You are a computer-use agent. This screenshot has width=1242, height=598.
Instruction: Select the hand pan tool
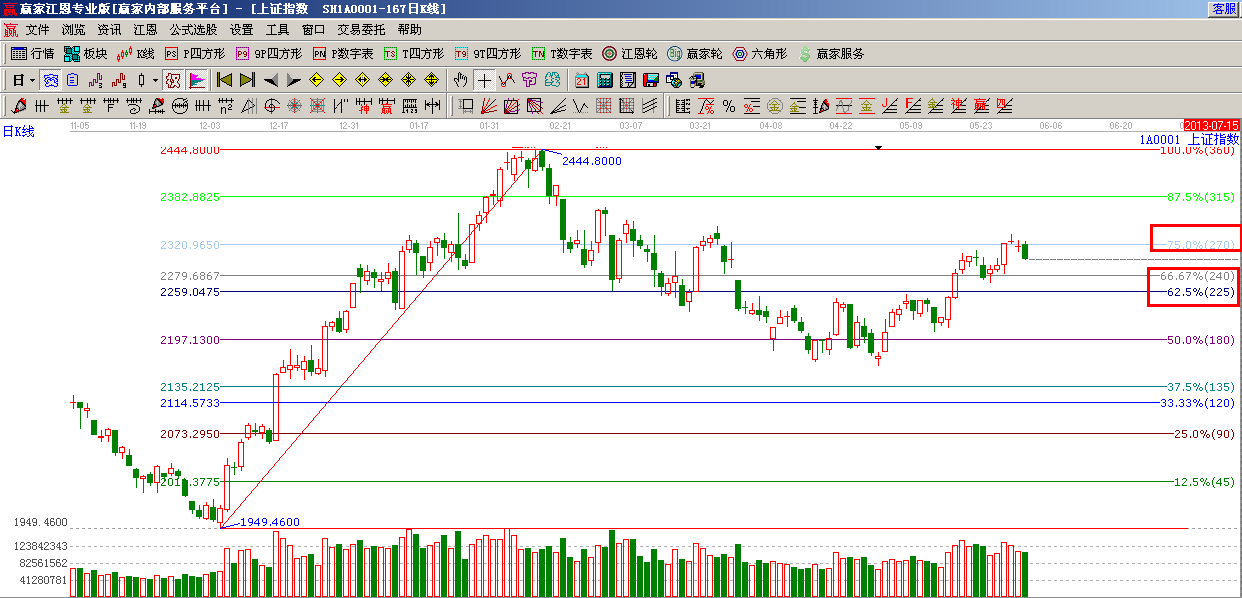[461, 80]
